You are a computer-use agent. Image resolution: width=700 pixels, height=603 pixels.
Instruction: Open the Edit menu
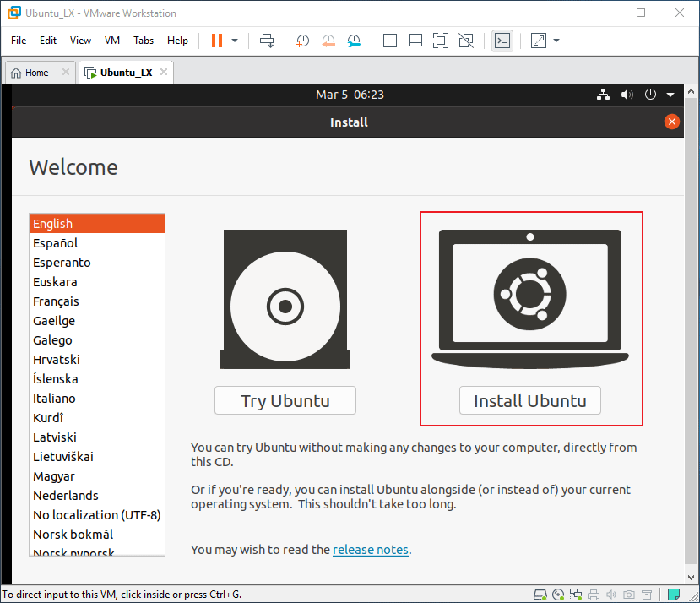point(48,41)
